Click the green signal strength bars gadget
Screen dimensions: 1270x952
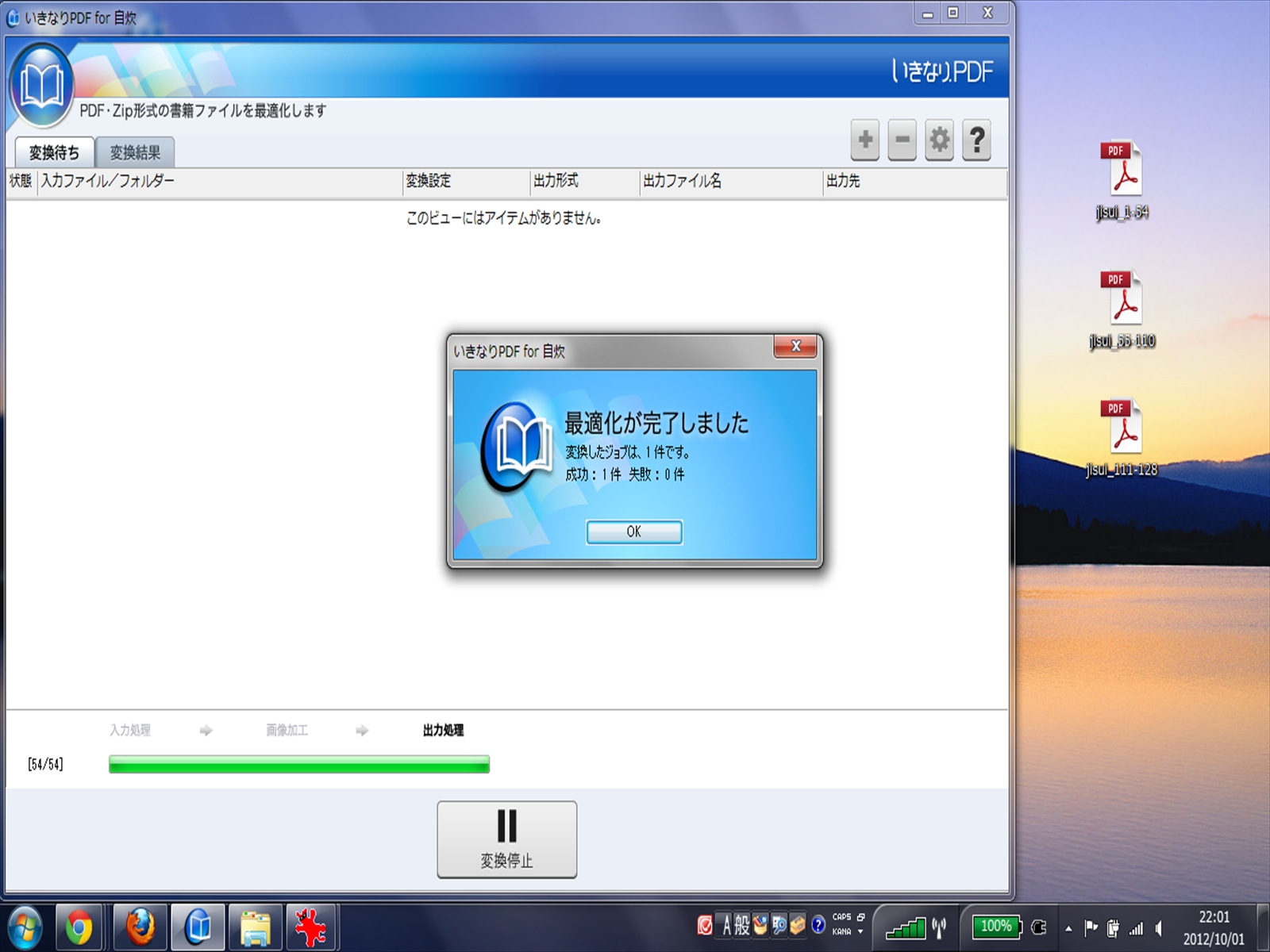[x=906, y=927]
